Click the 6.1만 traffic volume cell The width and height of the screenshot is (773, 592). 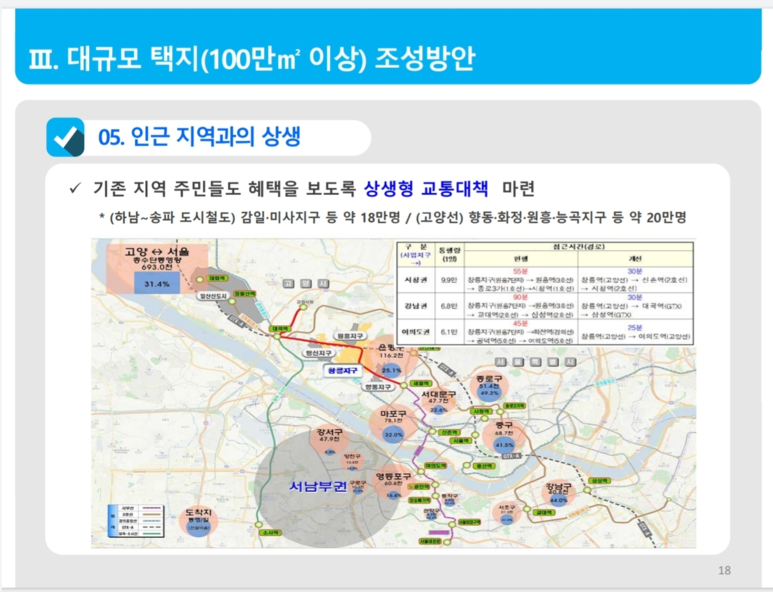click(449, 332)
